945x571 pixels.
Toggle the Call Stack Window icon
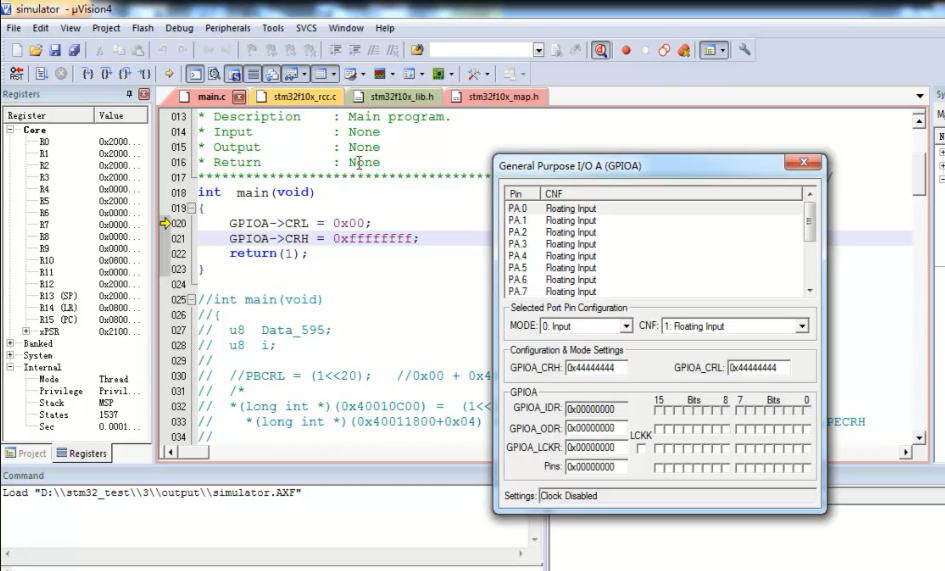coord(272,74)
